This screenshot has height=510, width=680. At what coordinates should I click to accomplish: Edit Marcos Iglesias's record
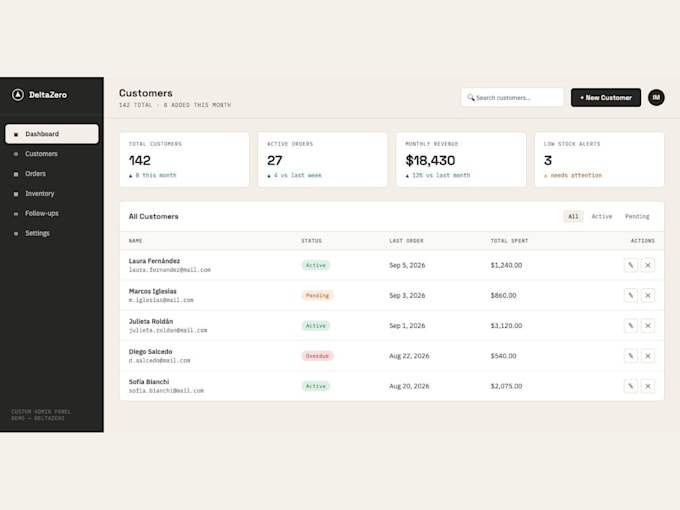click(x=631, y=295)
